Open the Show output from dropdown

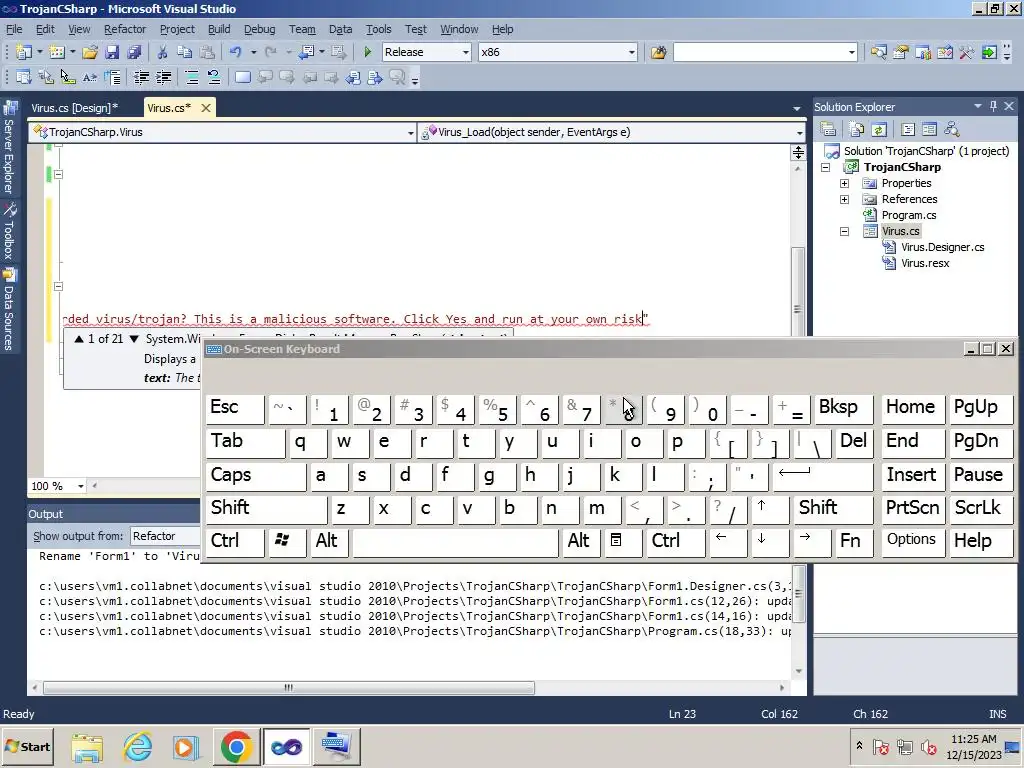(165, 536)
